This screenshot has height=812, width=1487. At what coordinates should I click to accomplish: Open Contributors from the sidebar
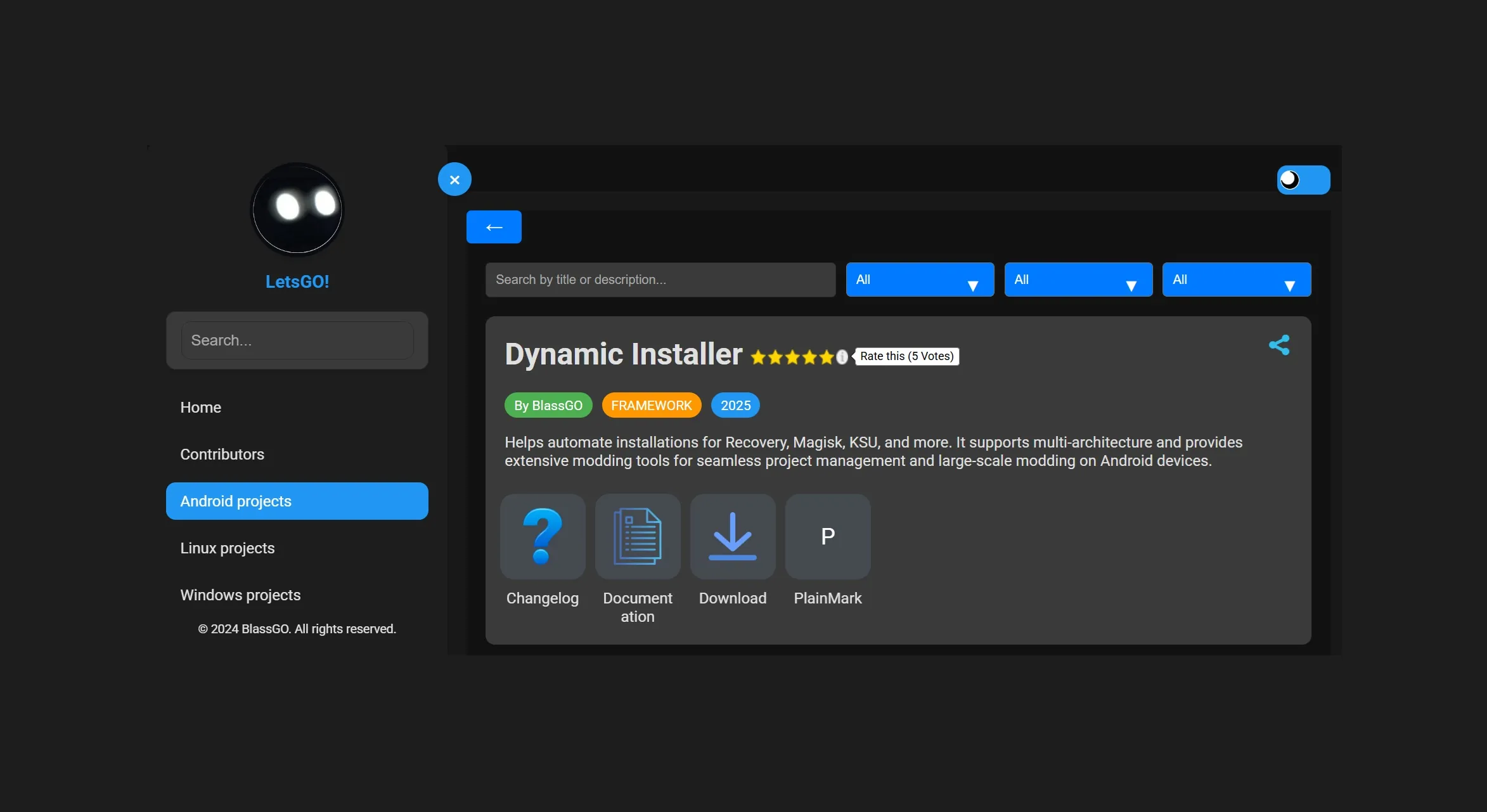click(x=222, y=454)
